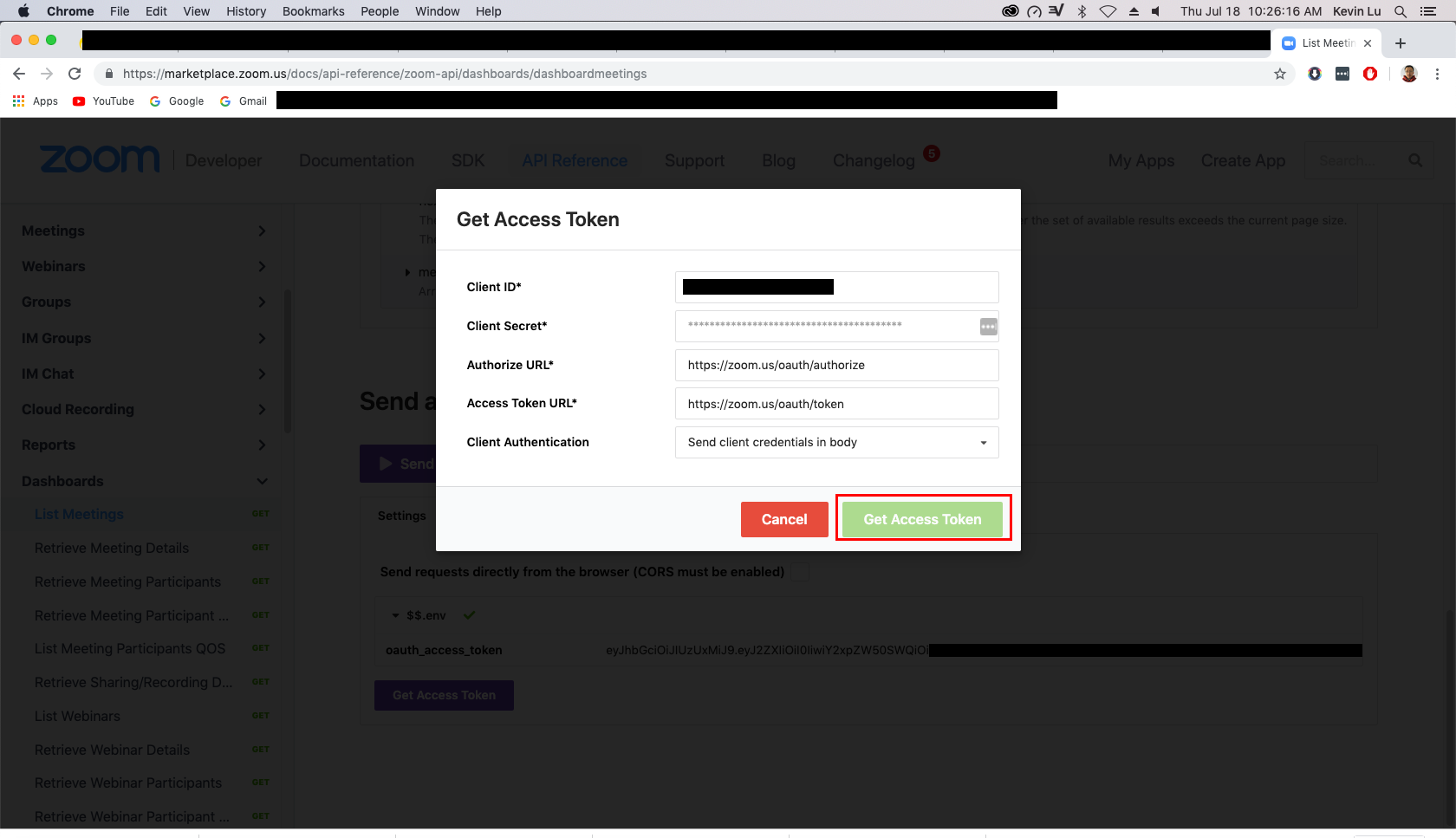Open the API Reference nav link
The width and height of the screenshot is (1456, 838).
[x=575, y=160]
